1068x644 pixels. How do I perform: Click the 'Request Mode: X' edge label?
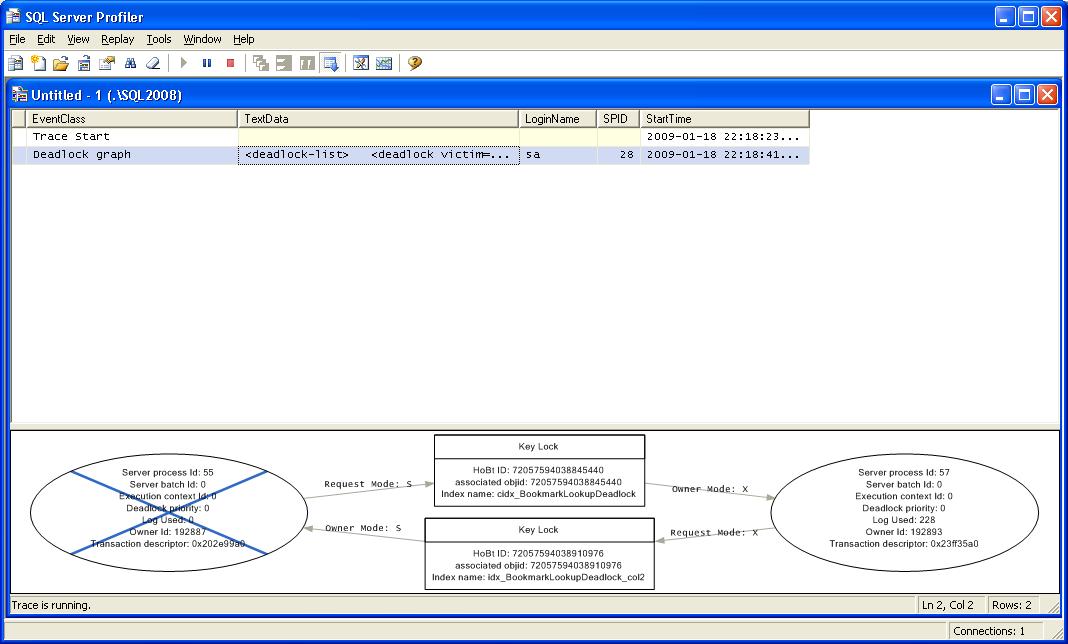click(x=714, y=532)
